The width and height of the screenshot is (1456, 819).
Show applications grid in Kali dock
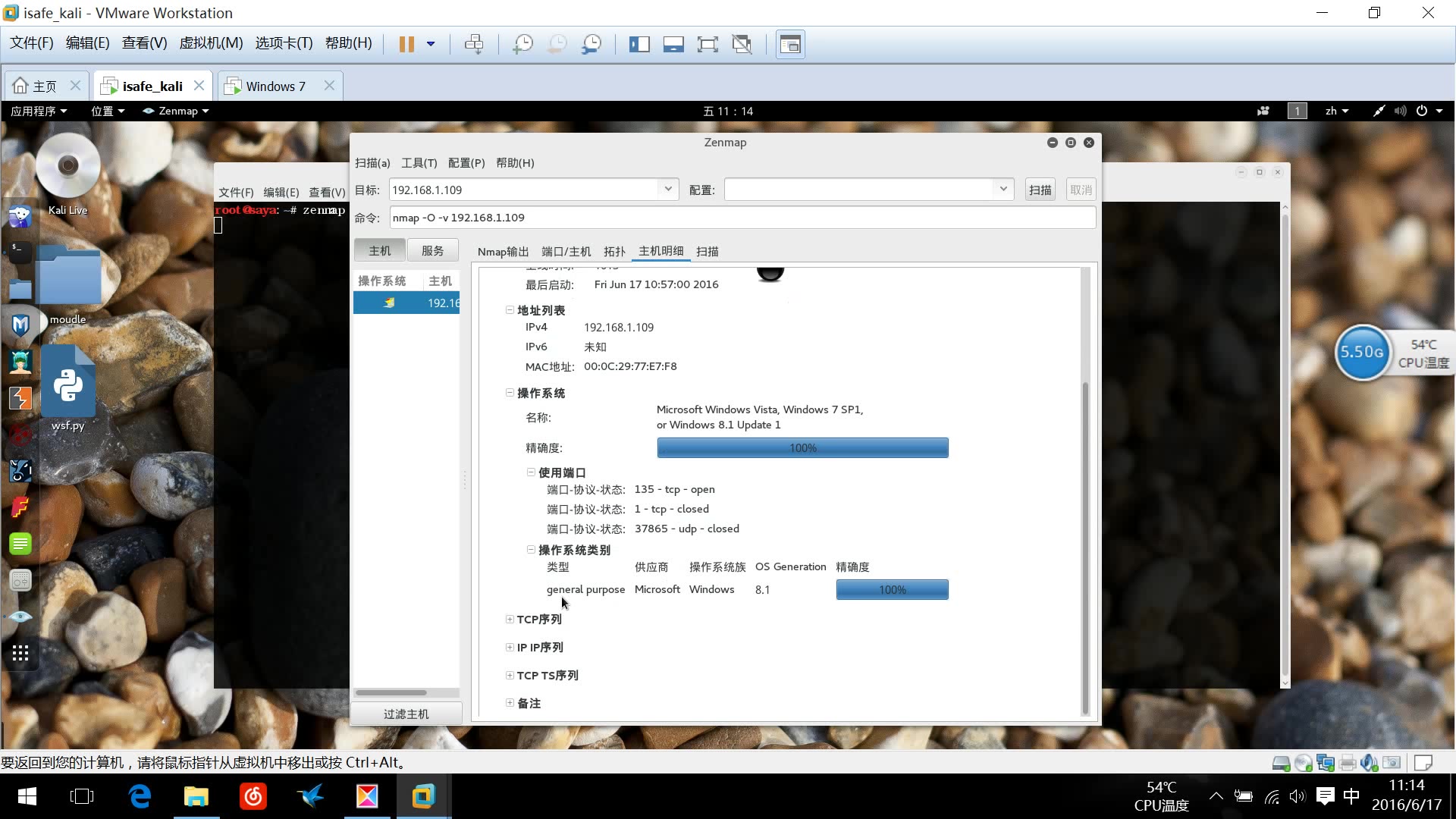20,653
